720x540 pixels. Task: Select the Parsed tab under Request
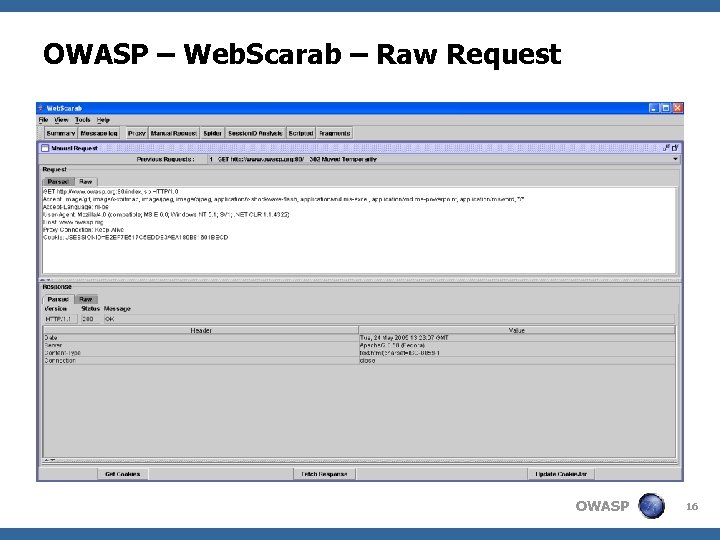[x=58, y=181]
